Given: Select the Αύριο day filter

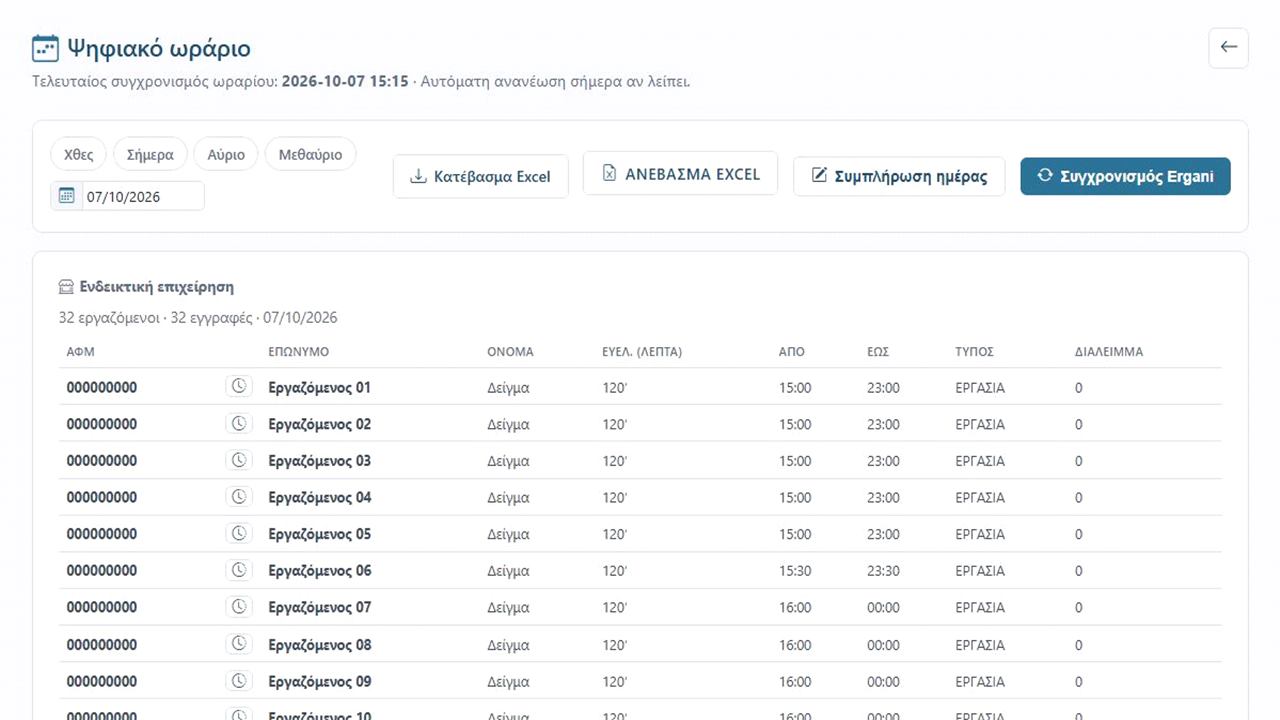Looking at the screenshot, I should pyautogui.click(x=226, y=154).
